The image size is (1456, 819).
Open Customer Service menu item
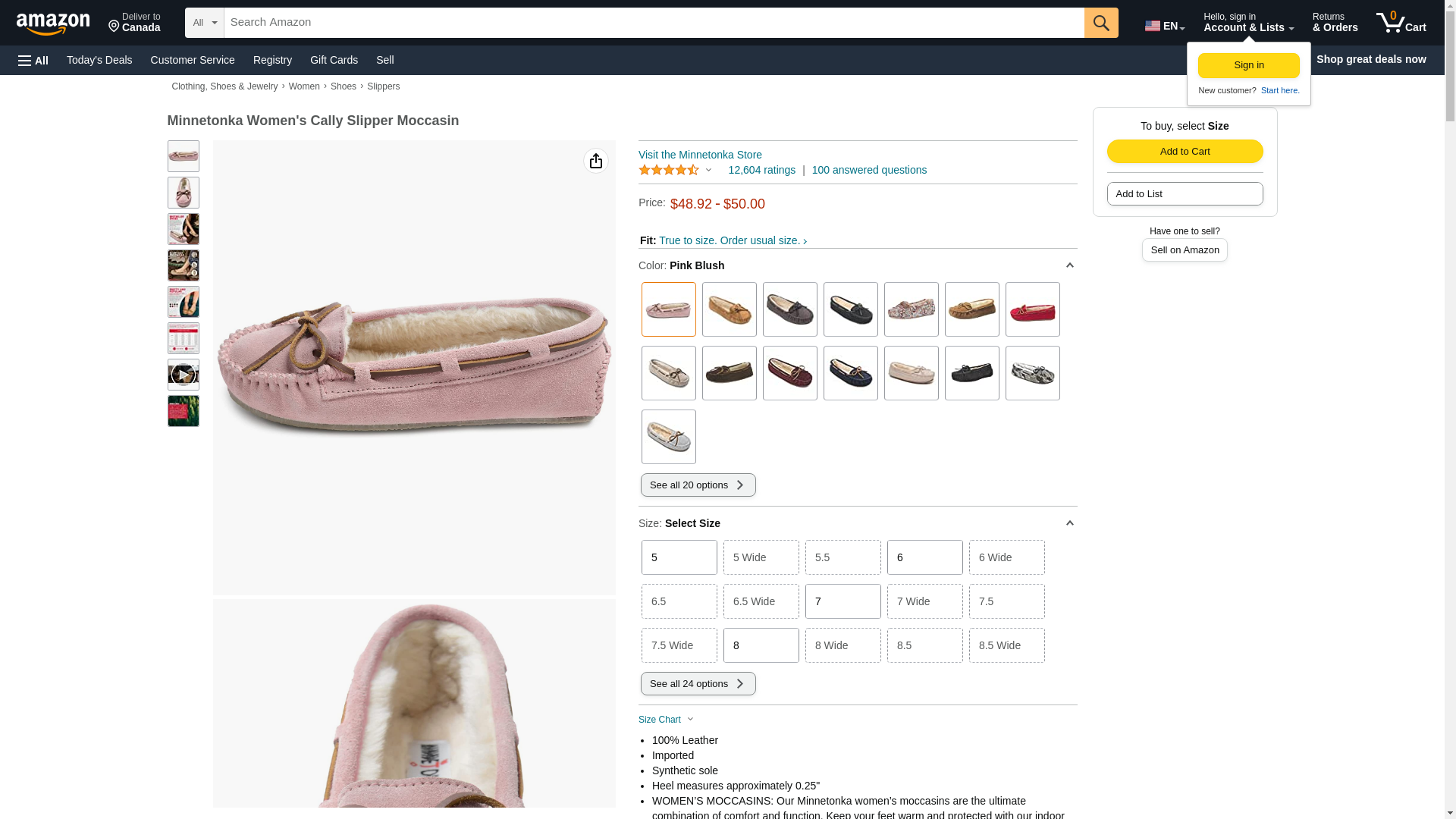pos(193,60)
